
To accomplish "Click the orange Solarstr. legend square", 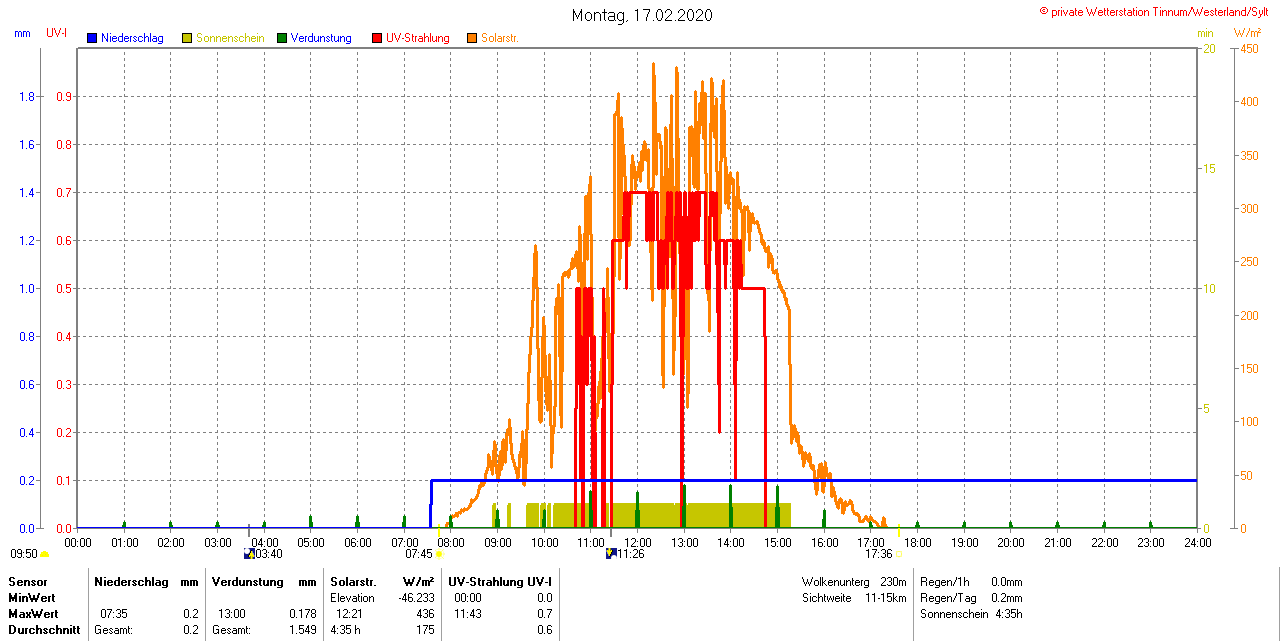I will [472, 38].
